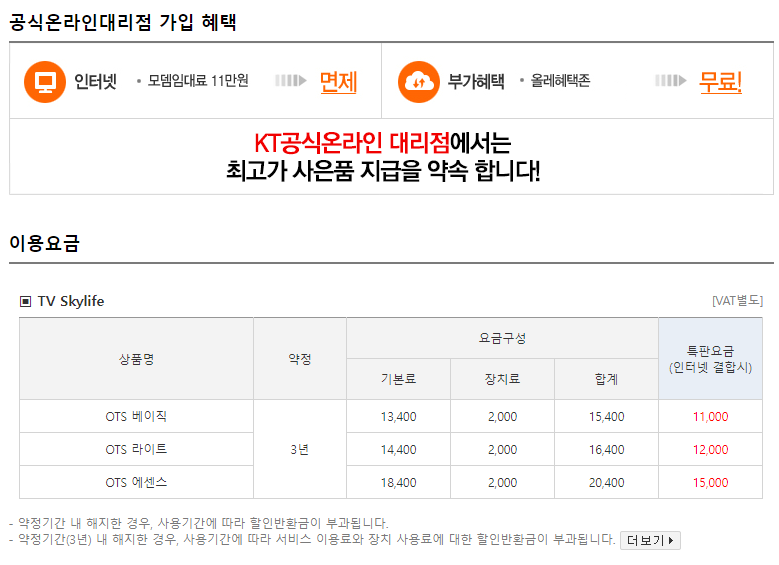Viewport: 779px width, 565px height.
Task: Click the 요금구성 header cell
Action: [502, 338]
